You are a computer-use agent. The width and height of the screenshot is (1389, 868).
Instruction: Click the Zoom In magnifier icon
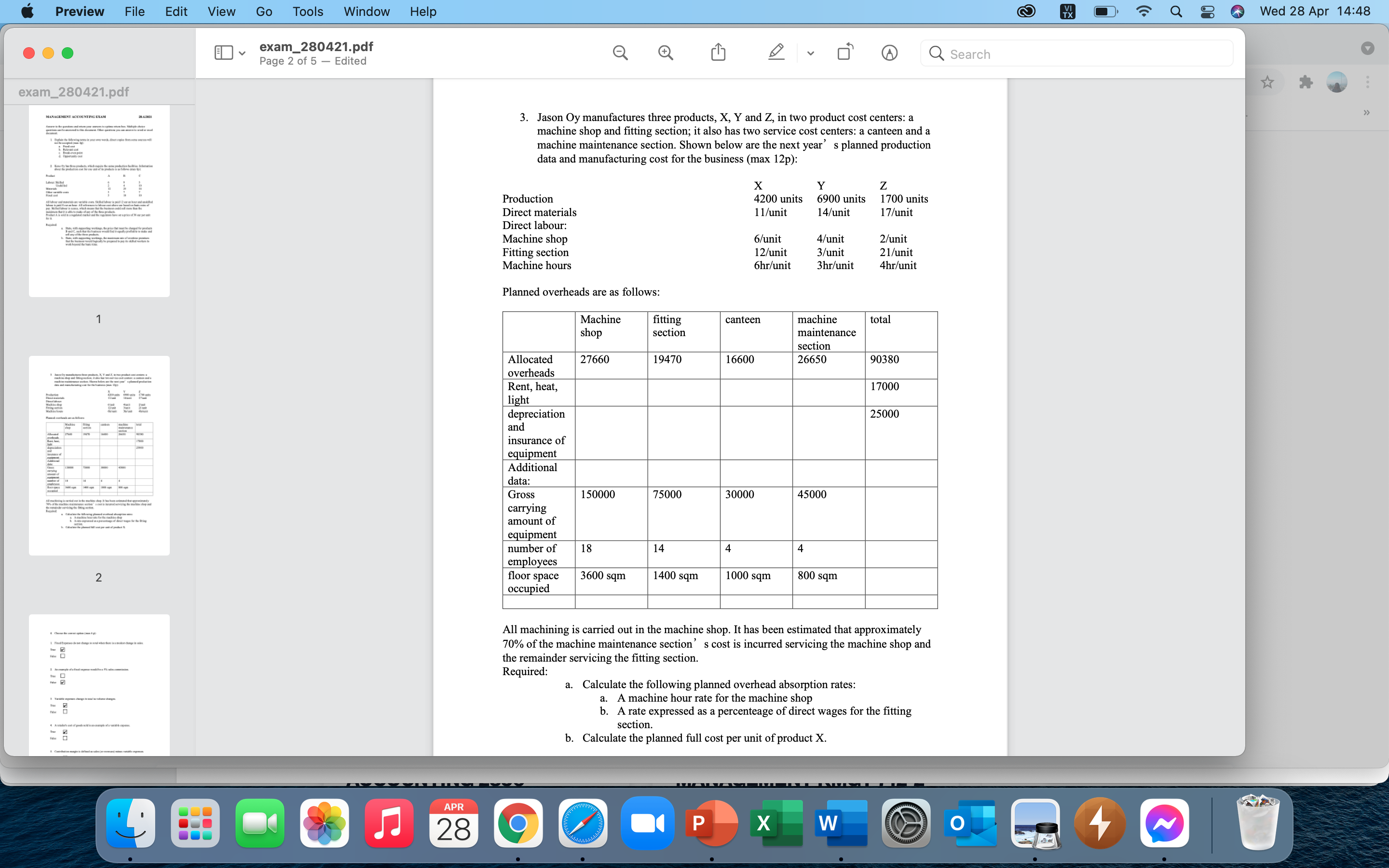coord(666,54)
